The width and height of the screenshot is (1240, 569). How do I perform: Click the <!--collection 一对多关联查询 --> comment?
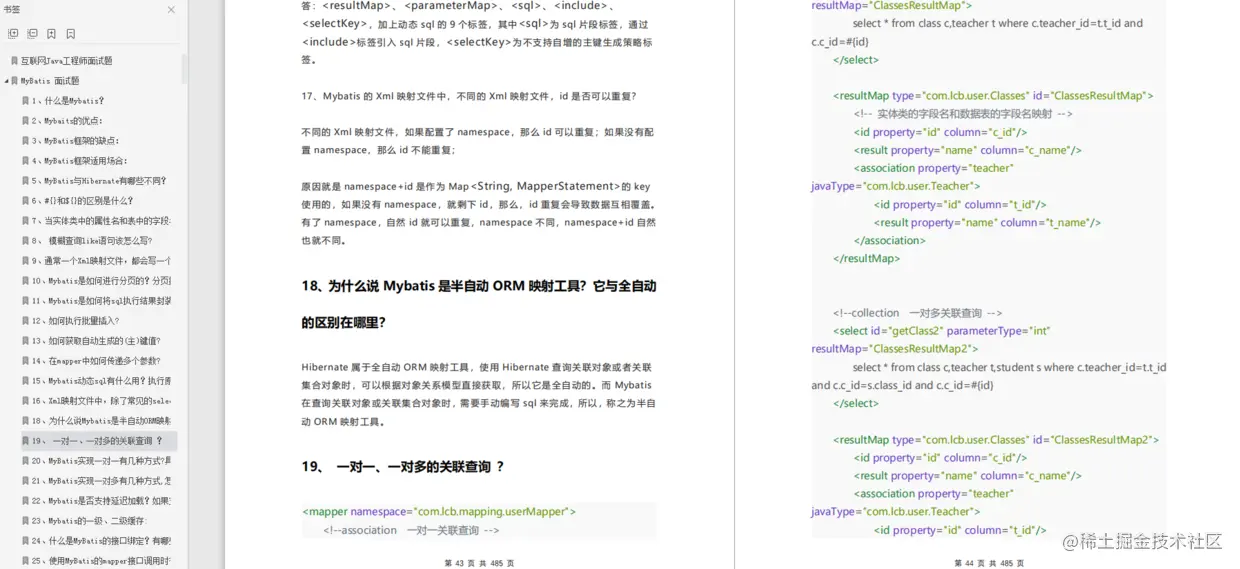[x=917, y=313]
